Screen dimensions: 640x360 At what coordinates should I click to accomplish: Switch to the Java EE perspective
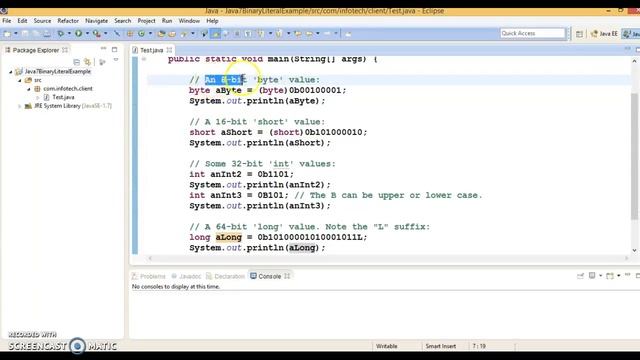pos(604,34)
